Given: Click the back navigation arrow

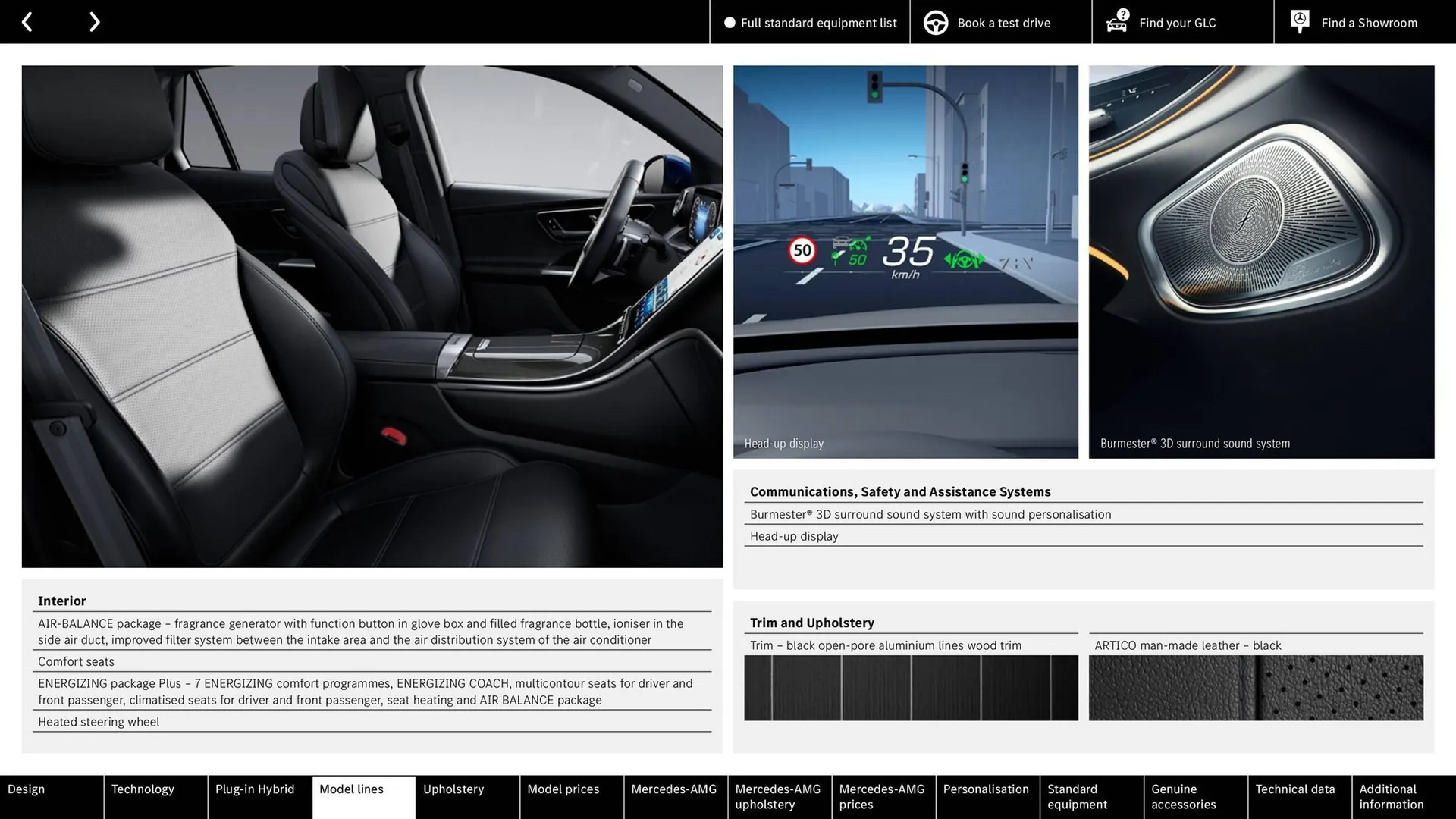Looking at the screenshot, I should pos(28,21).
